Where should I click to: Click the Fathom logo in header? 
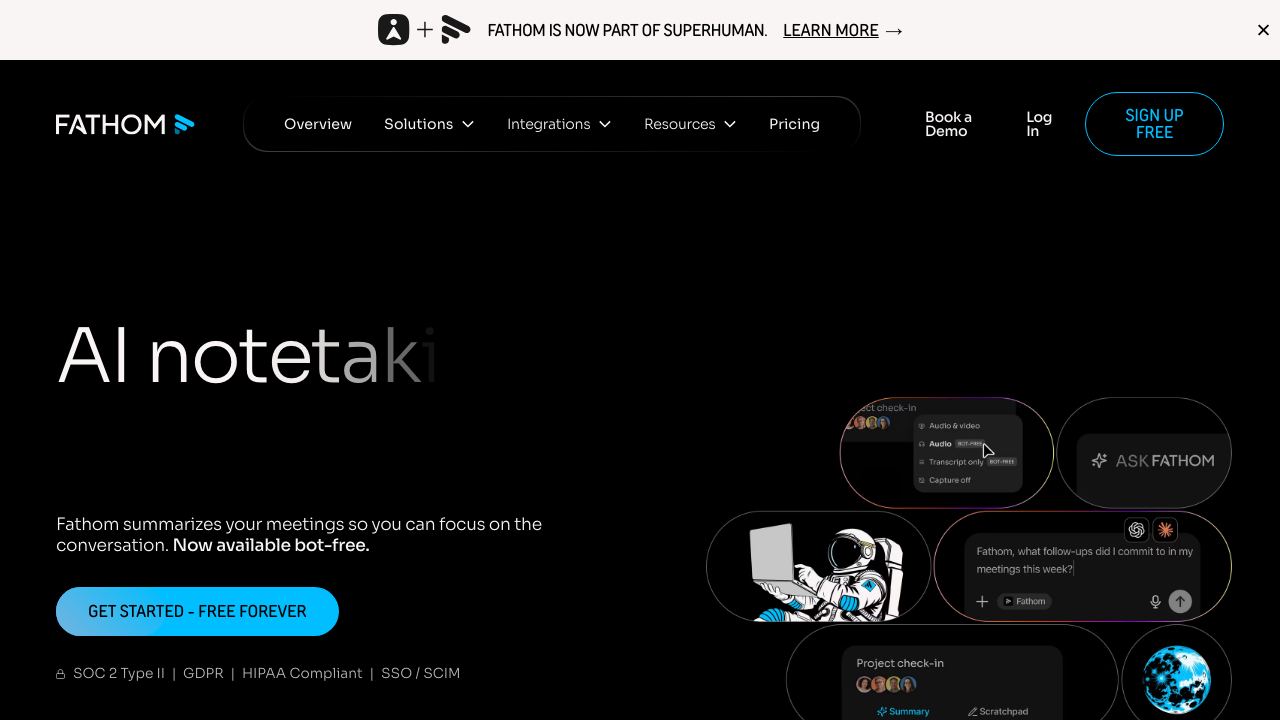coord(125,124)
